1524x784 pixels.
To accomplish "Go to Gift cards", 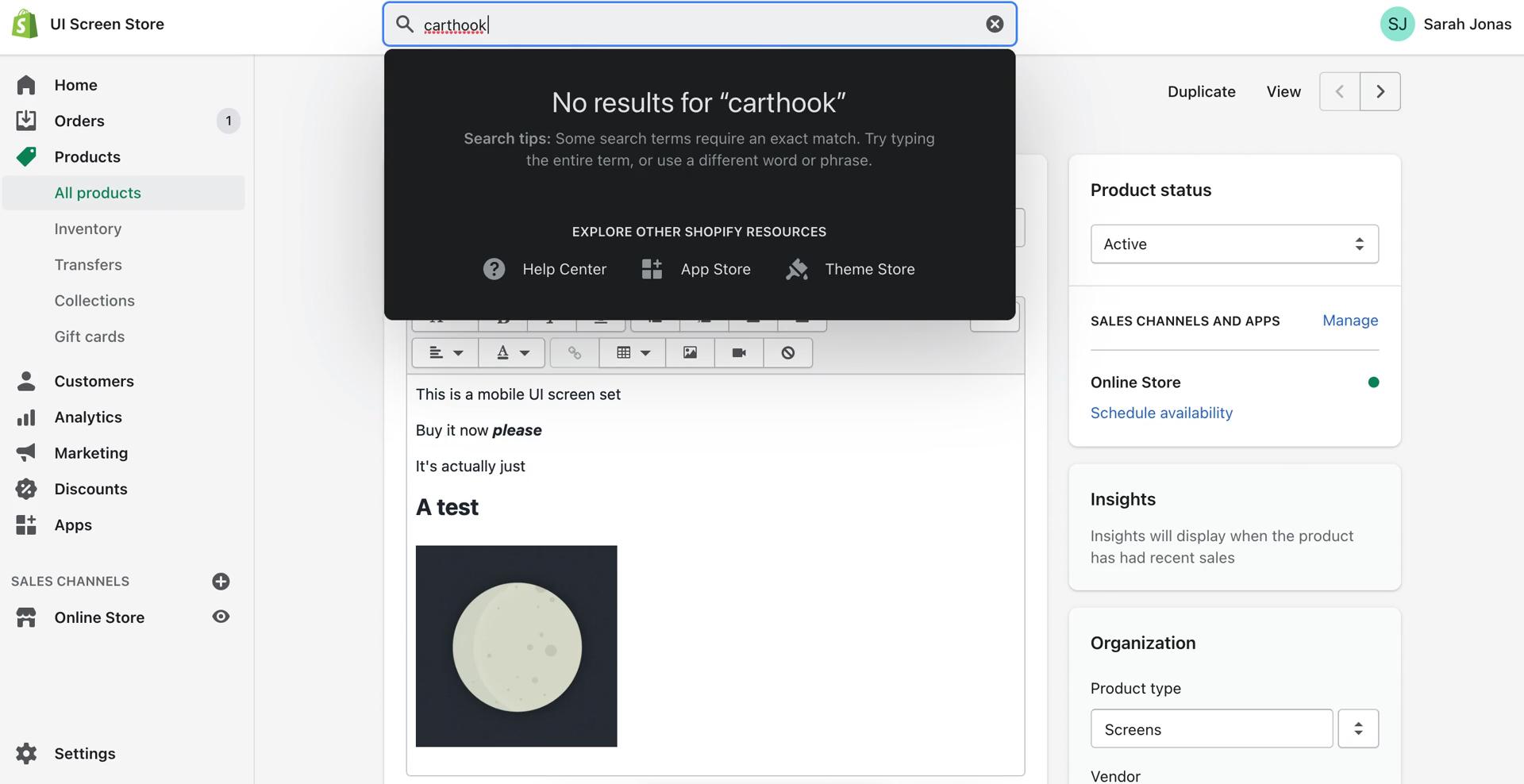I will (90, 336).
